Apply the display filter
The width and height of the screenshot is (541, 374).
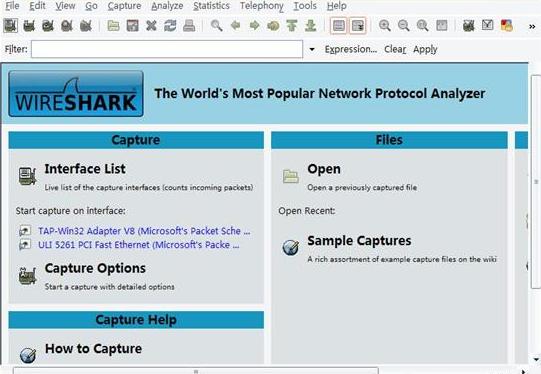pos(425,49)
